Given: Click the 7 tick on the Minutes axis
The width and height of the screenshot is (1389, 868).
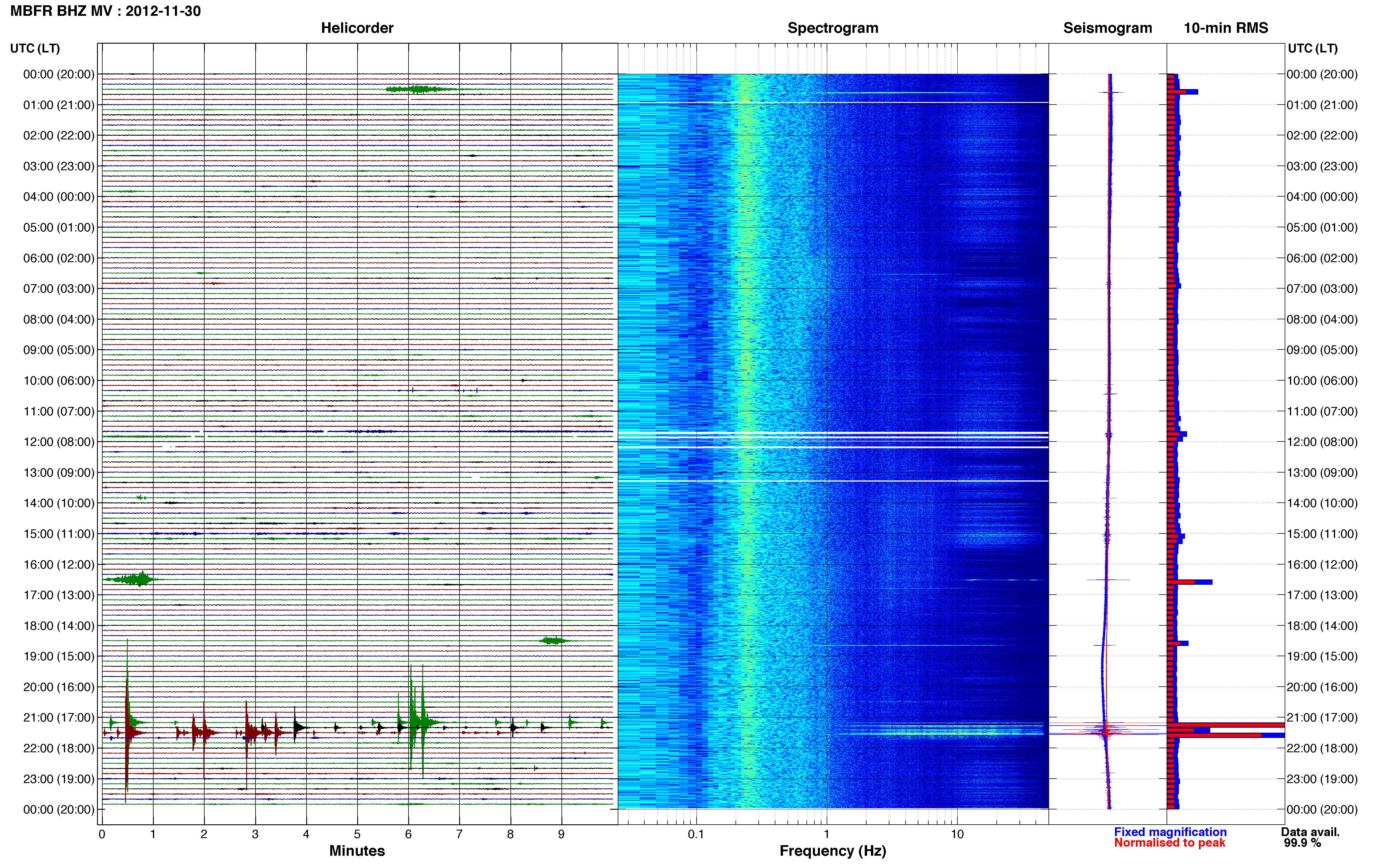Looking at the screenshot, I should (459, 834).
